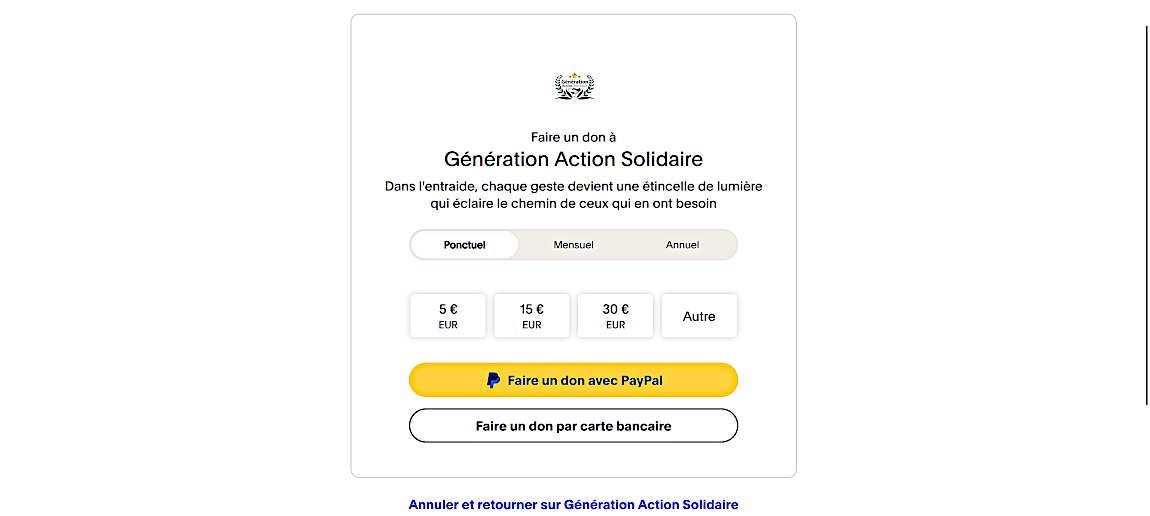
Task: Switch to Mensuel donation frequency
Action: (574, 245)
